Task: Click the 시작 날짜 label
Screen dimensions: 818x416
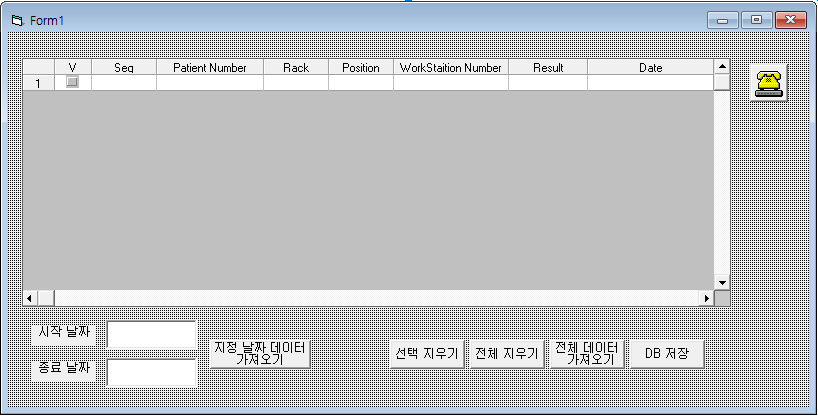Action: [64, 333]
